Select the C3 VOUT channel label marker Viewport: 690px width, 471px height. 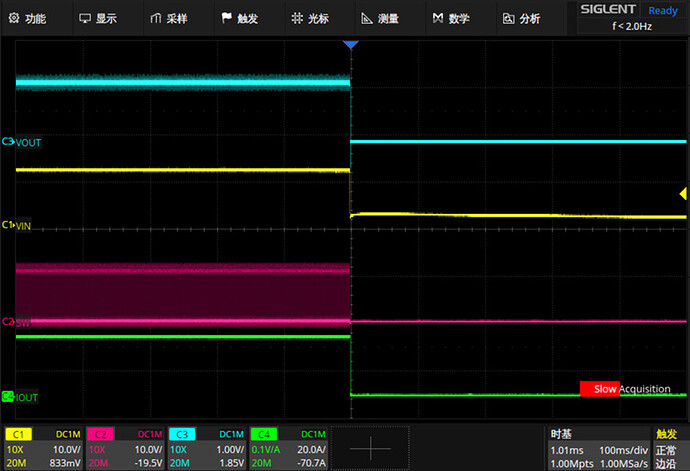point(22,142)
